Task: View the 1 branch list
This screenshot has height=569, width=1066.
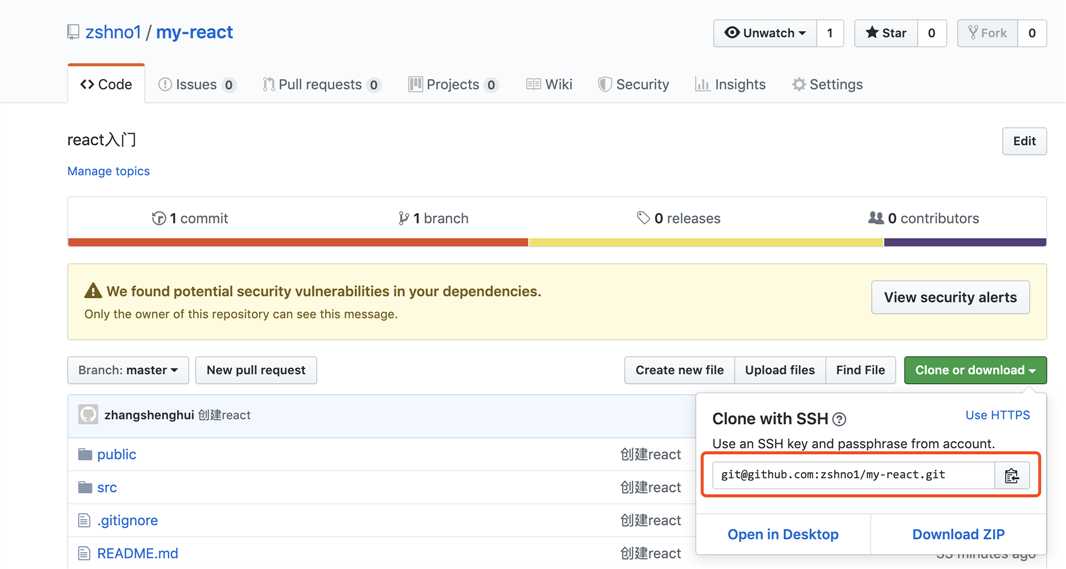Action: tap(433, 218)
